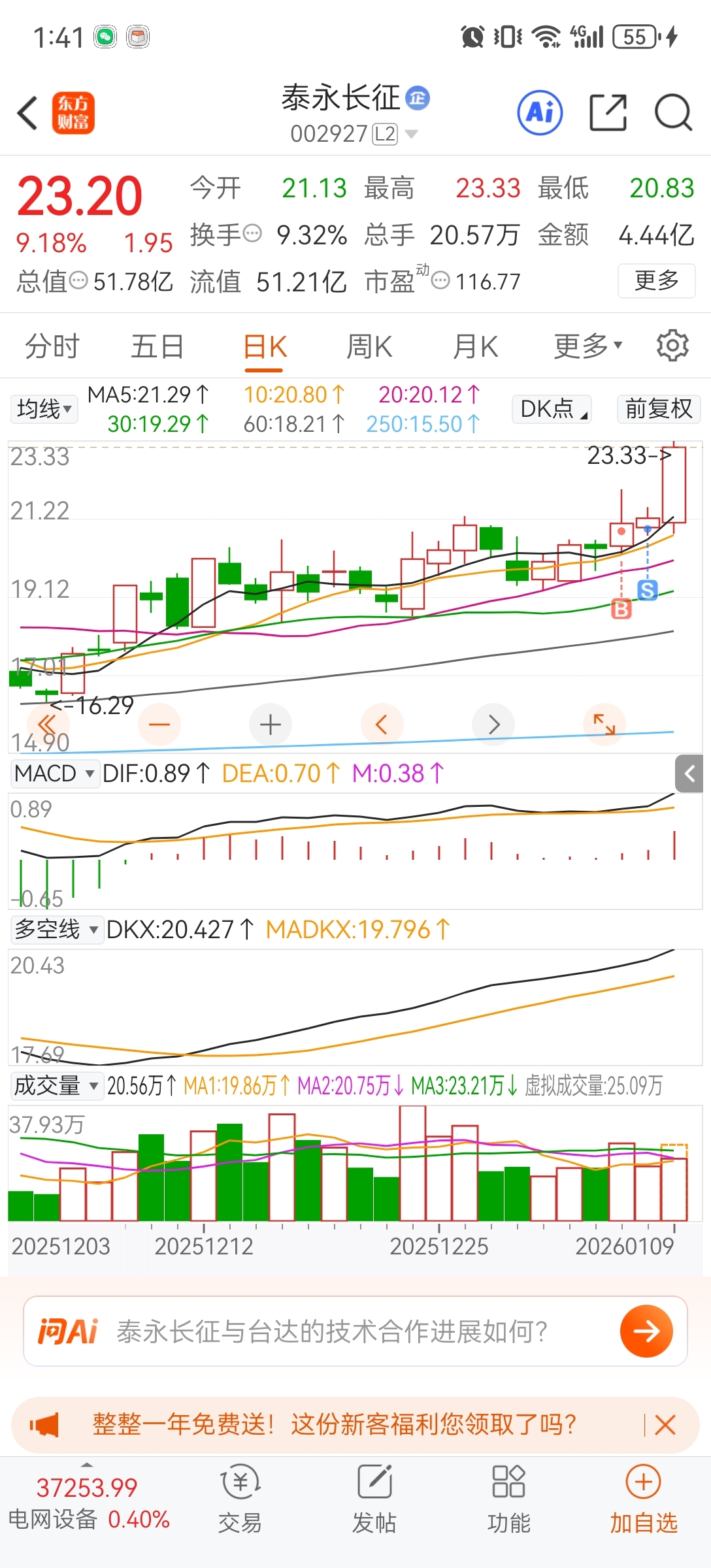This screenshot has width=711, height=1568.
Task: Tap the battery 55 status icon
Action: pyautogui.click(x=636, y=37)
